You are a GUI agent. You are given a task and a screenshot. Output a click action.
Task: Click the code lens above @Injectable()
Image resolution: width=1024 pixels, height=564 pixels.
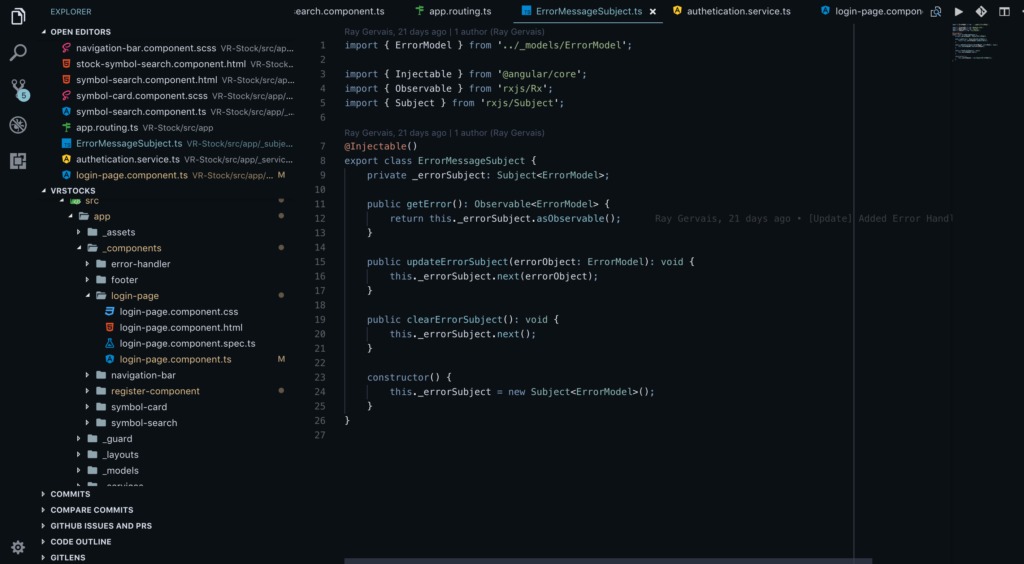click(444, 133)
